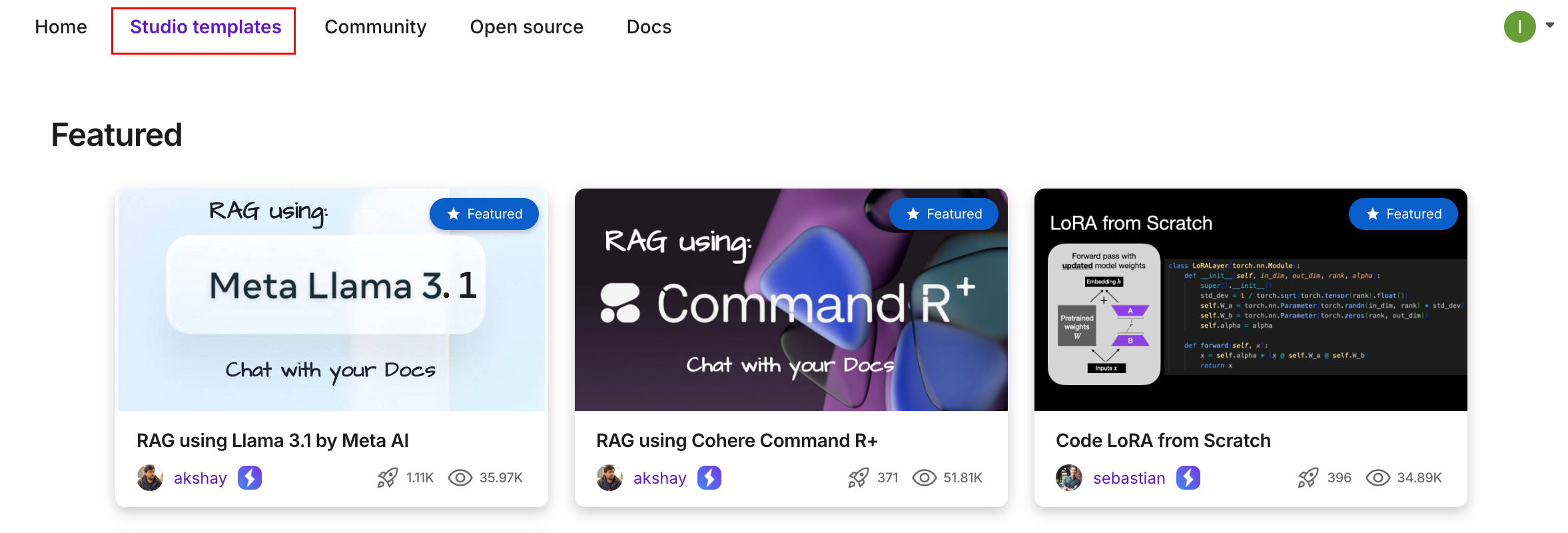Click the eye views icon on LoRA card

coord(1377,478)
